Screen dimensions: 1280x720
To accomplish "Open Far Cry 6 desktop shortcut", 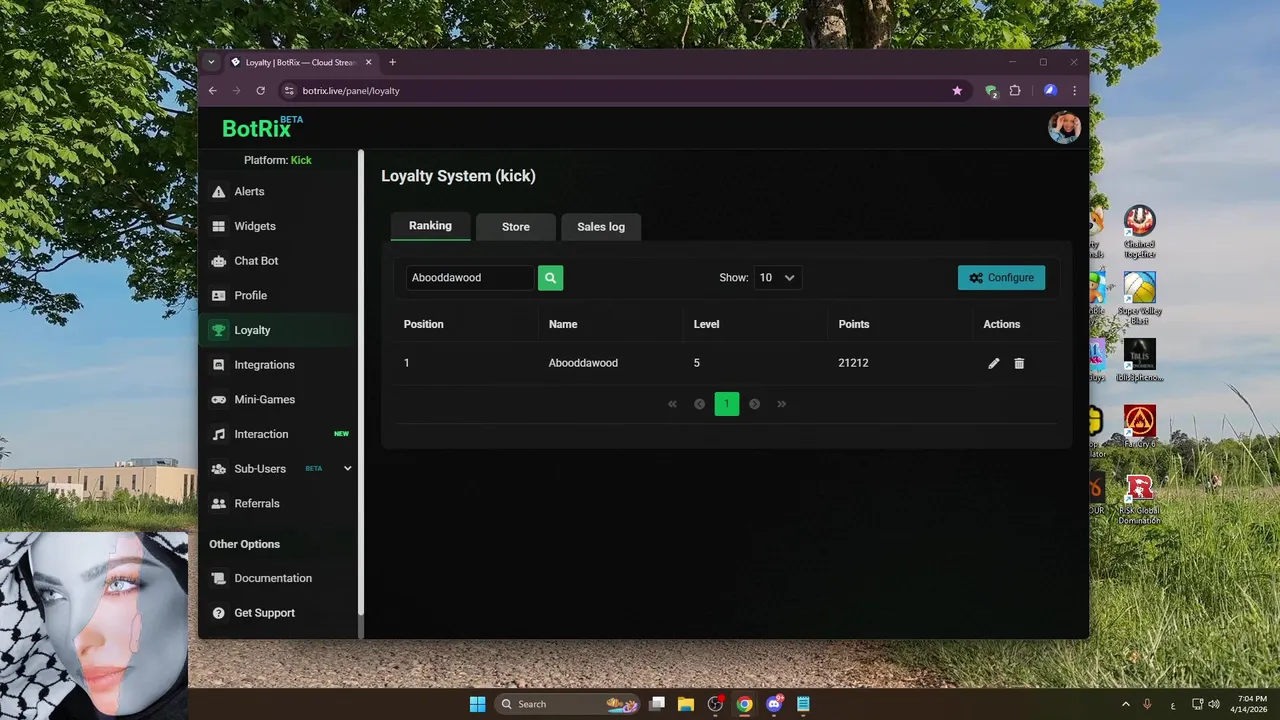I will tap(1139, 430).
